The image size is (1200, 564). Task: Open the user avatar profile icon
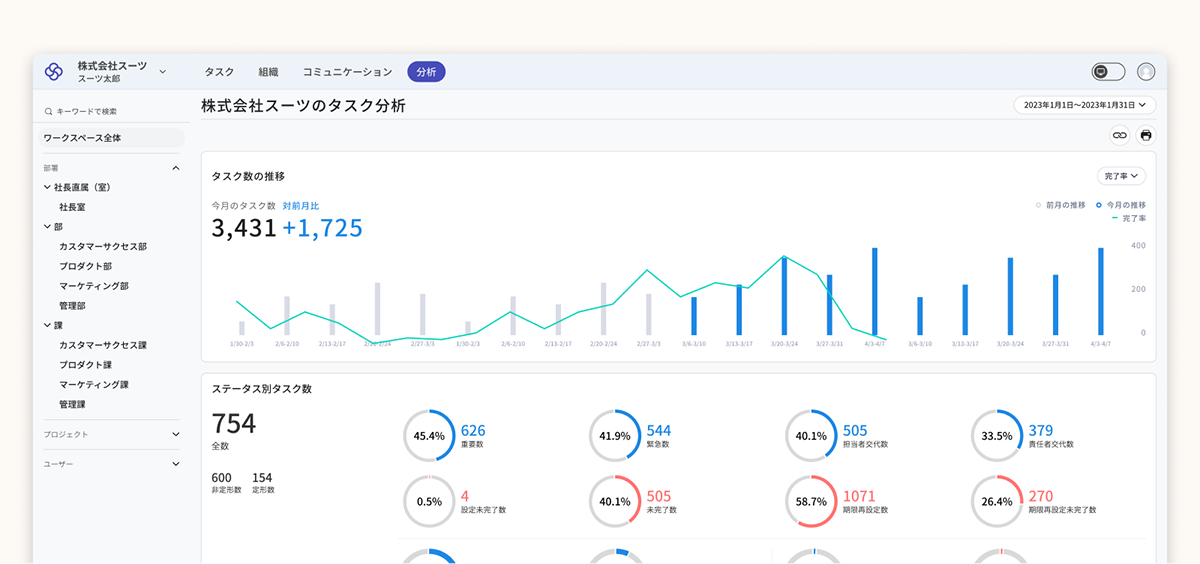point(1146,72)
